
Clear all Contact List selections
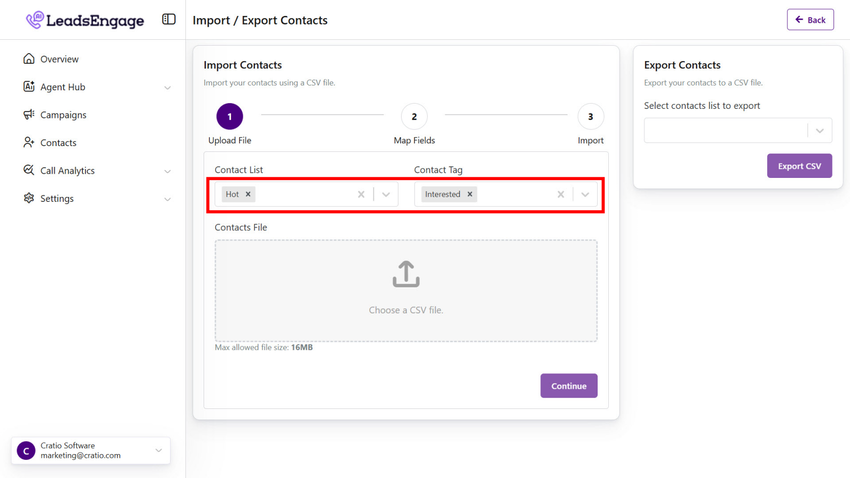(x=361, y=194)
